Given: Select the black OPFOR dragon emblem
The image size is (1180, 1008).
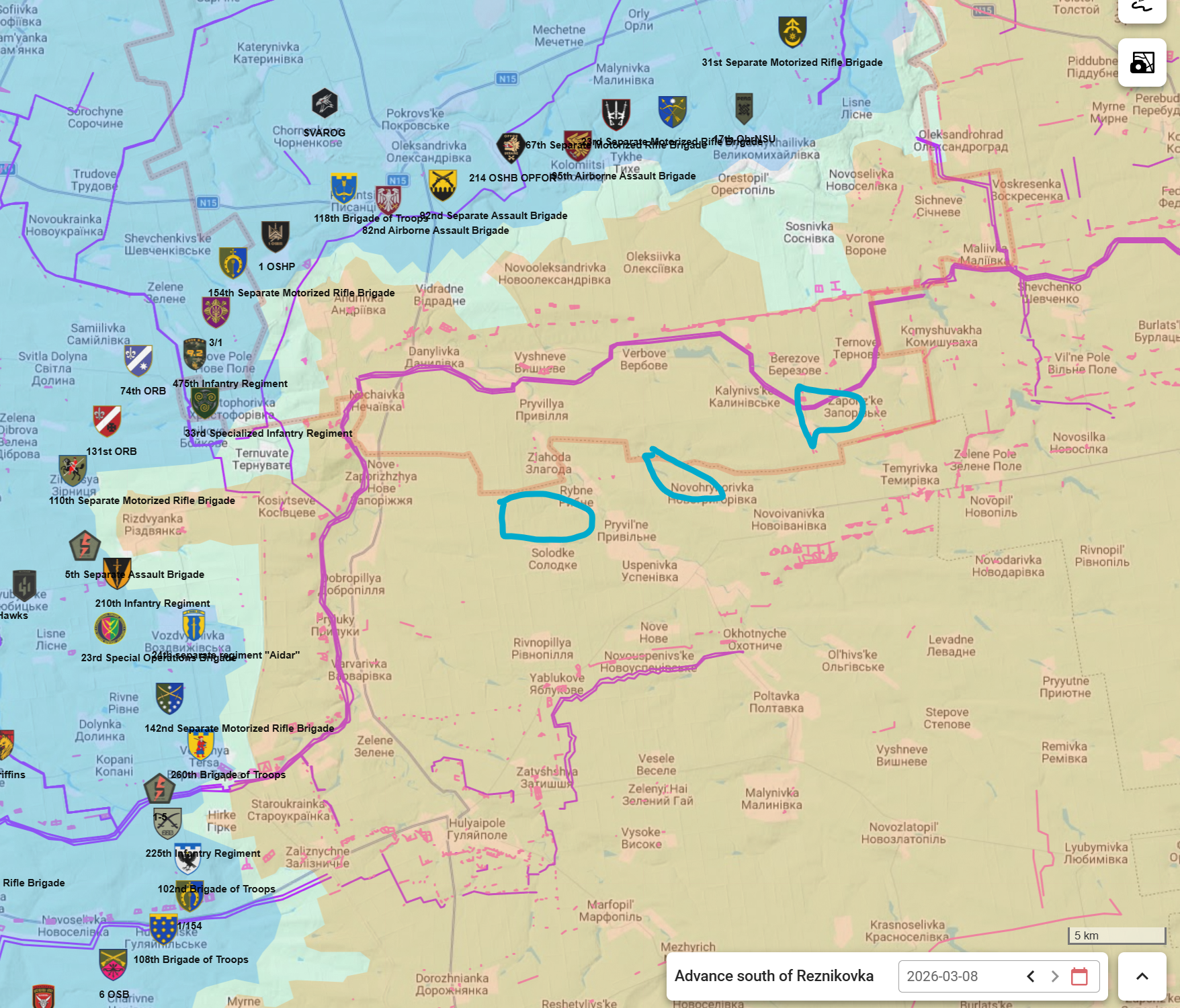Looking at the screenshot, I should tap(510, 148).
